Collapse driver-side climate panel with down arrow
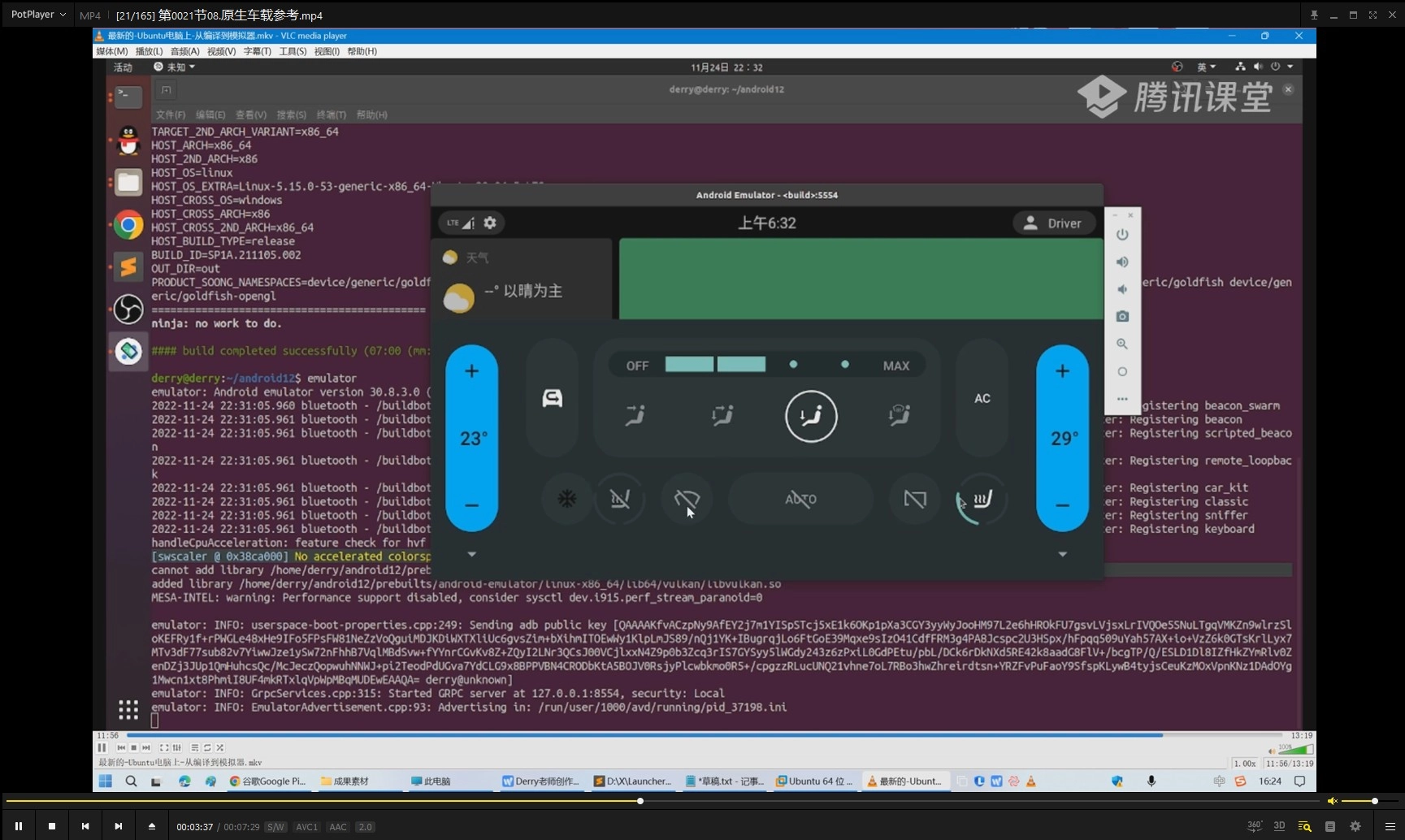 tap(471, 554)
